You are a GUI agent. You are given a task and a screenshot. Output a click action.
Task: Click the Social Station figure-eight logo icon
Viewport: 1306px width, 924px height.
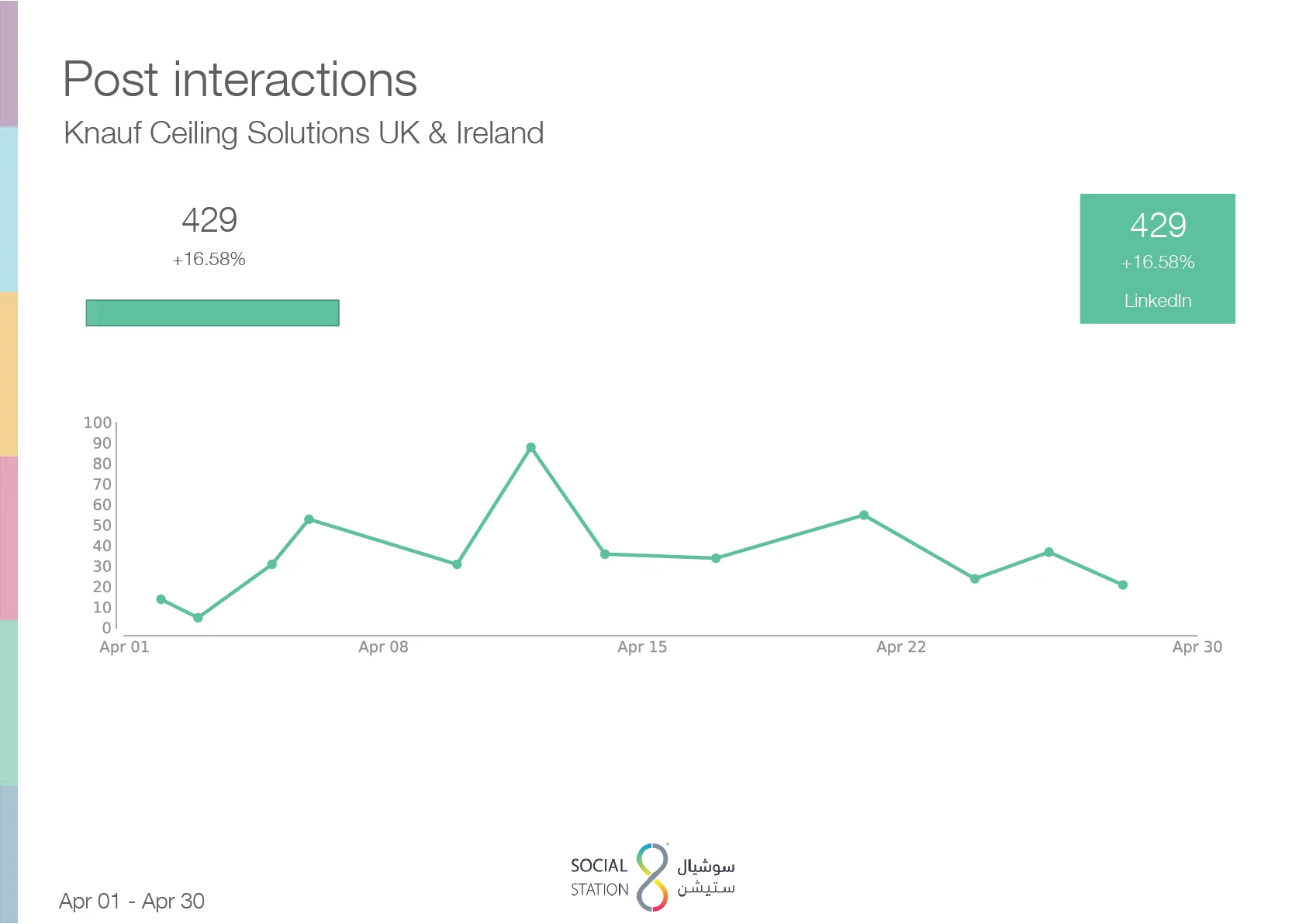pos(652,877)
